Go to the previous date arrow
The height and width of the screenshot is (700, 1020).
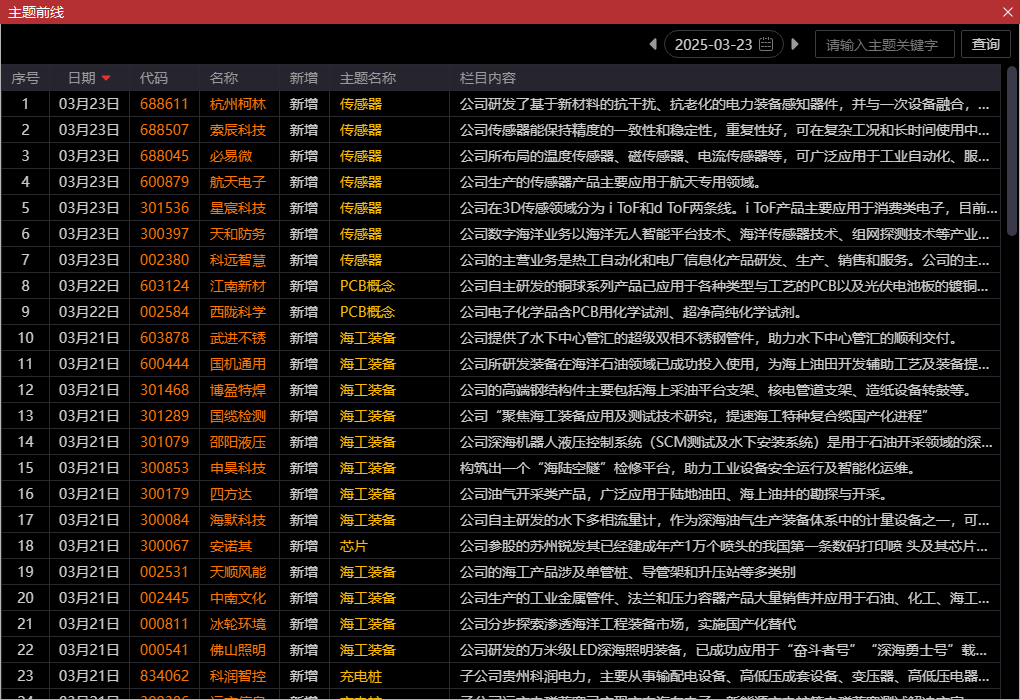[x=653, y=44]
